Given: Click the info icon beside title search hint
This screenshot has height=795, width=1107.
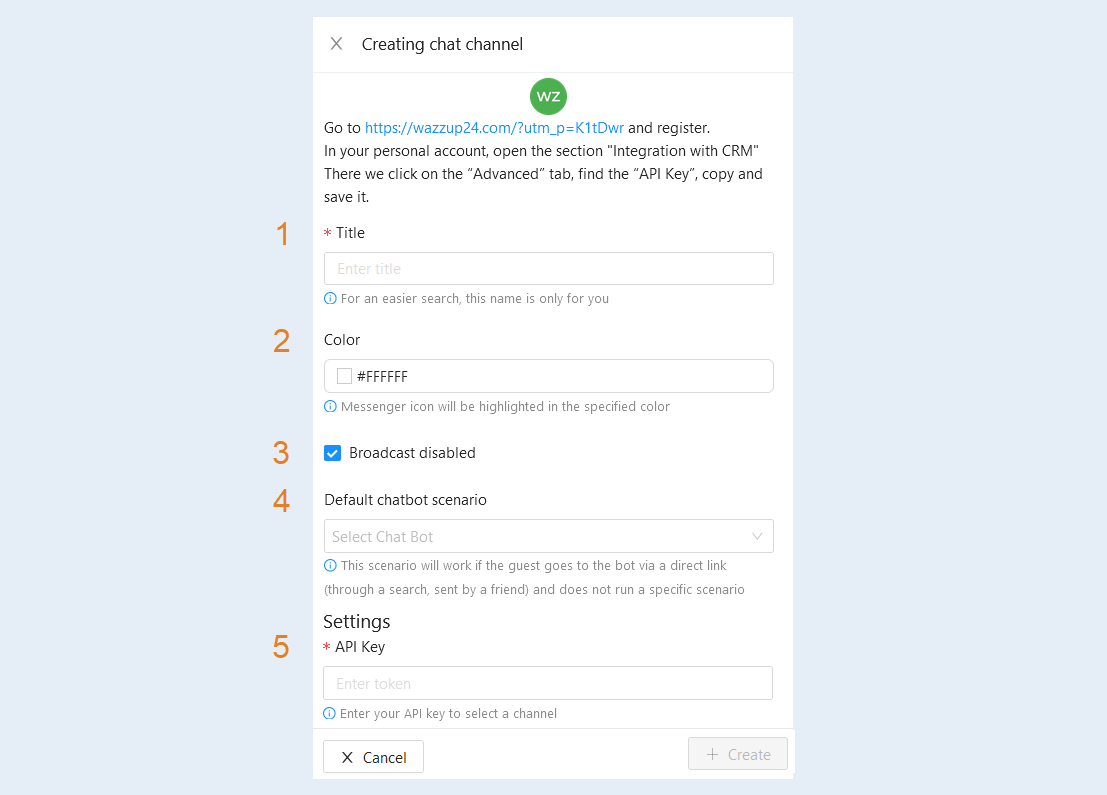Looking at the screenshot, I should [330, 298].
